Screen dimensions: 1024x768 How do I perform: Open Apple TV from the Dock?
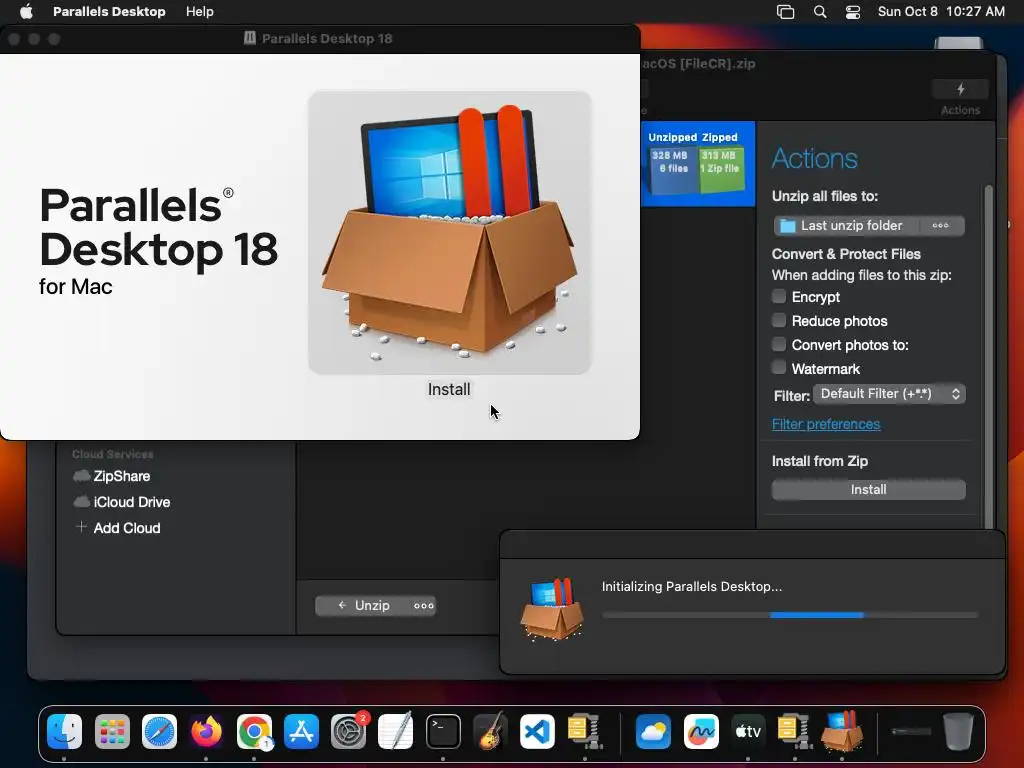[x=748, y=731]
